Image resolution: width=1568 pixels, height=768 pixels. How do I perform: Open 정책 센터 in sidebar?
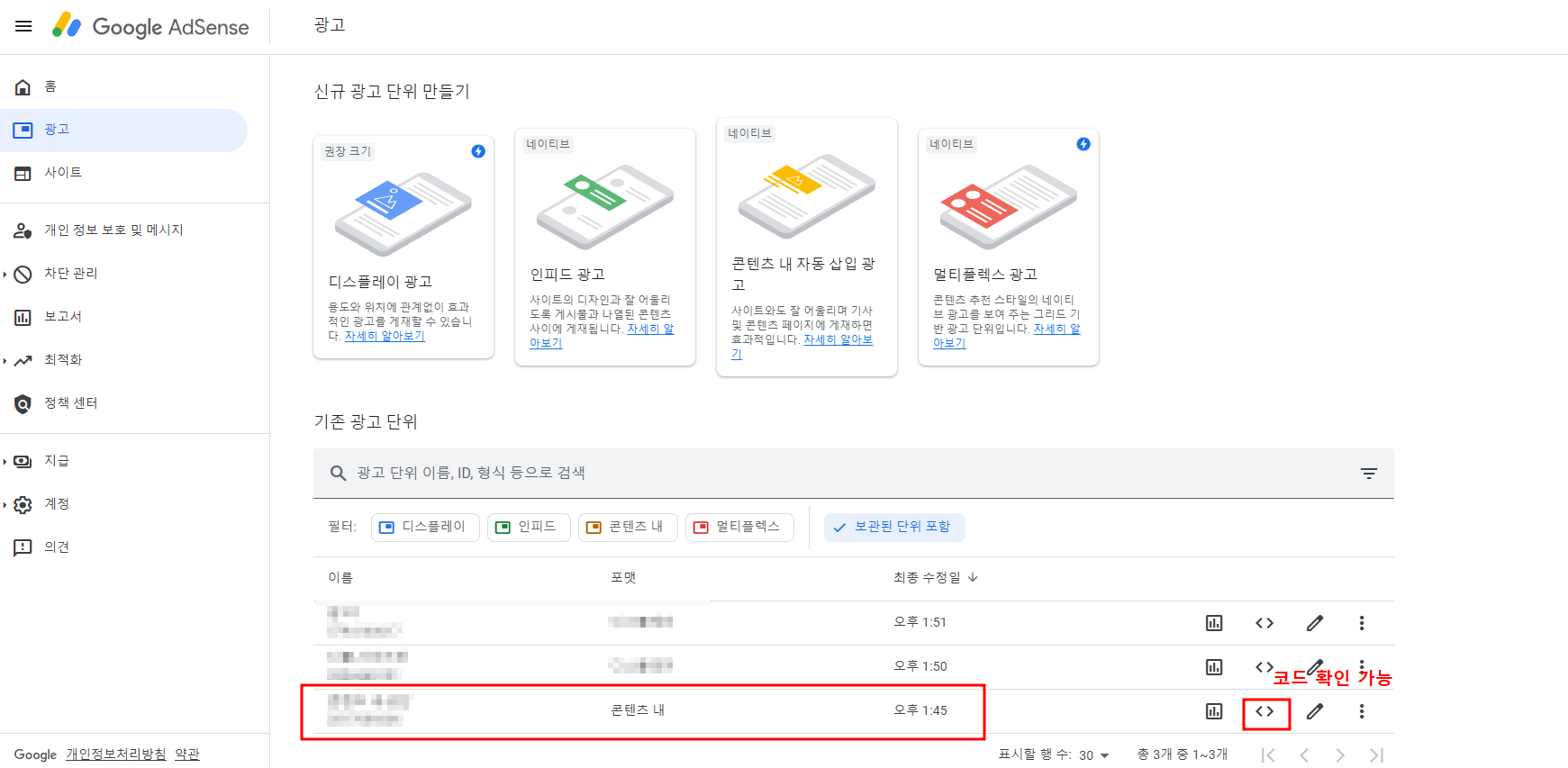123,403
